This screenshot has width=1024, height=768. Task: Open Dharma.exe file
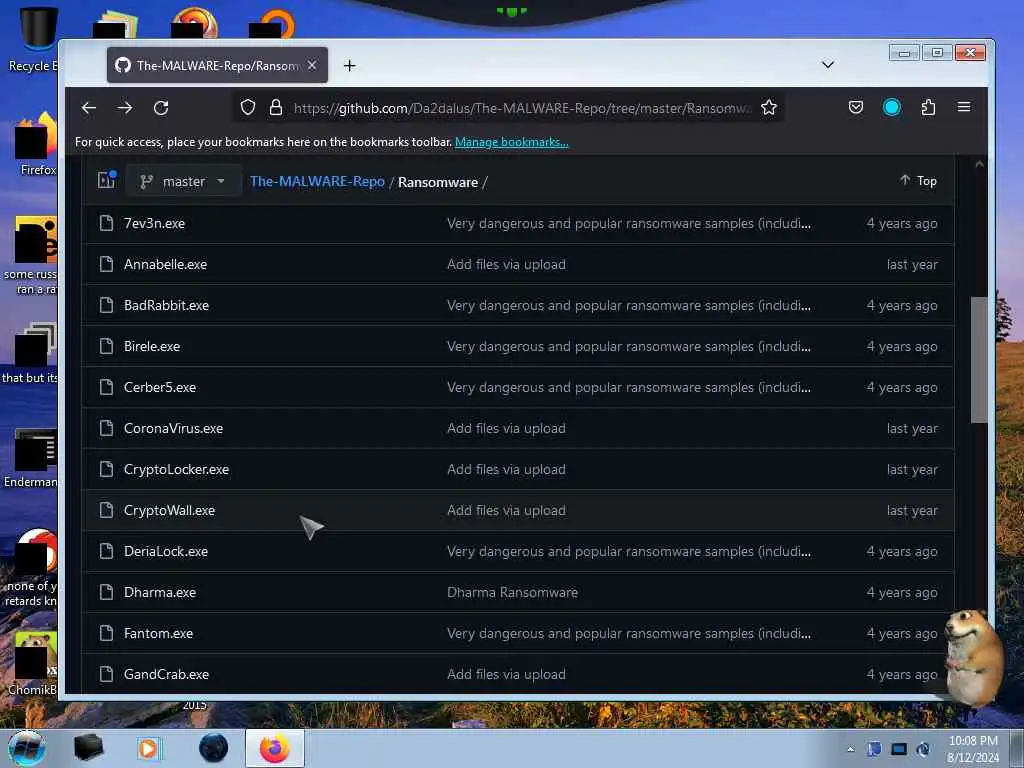point(160,592)
